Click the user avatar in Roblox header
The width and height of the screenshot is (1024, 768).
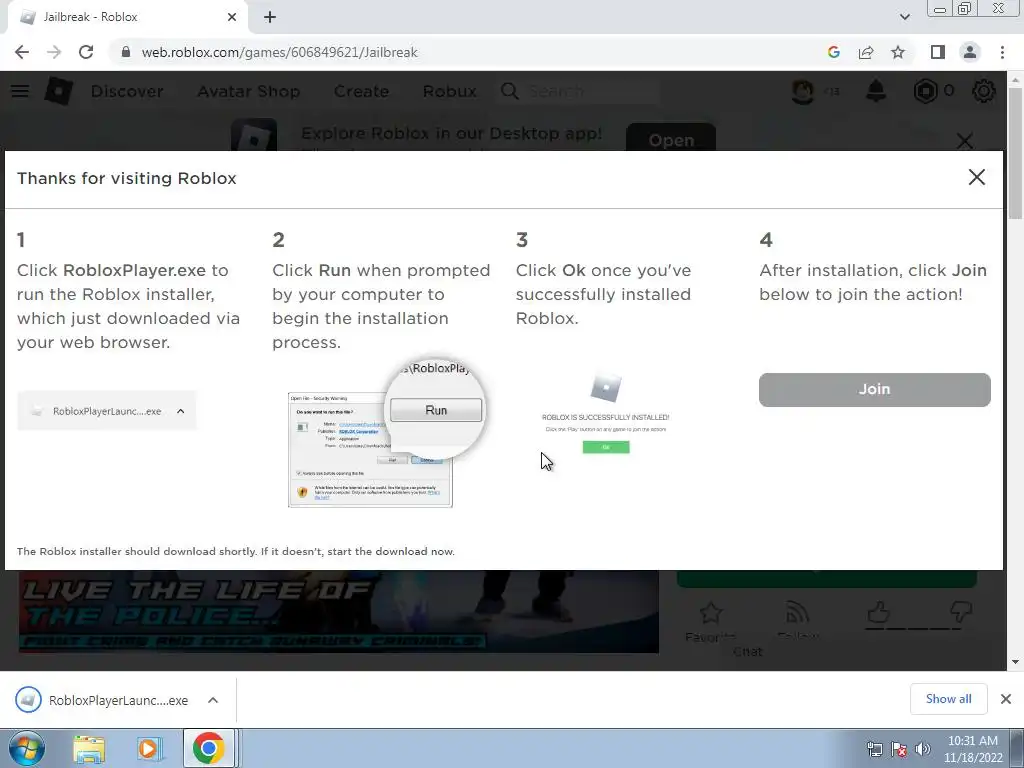(803, 91)
